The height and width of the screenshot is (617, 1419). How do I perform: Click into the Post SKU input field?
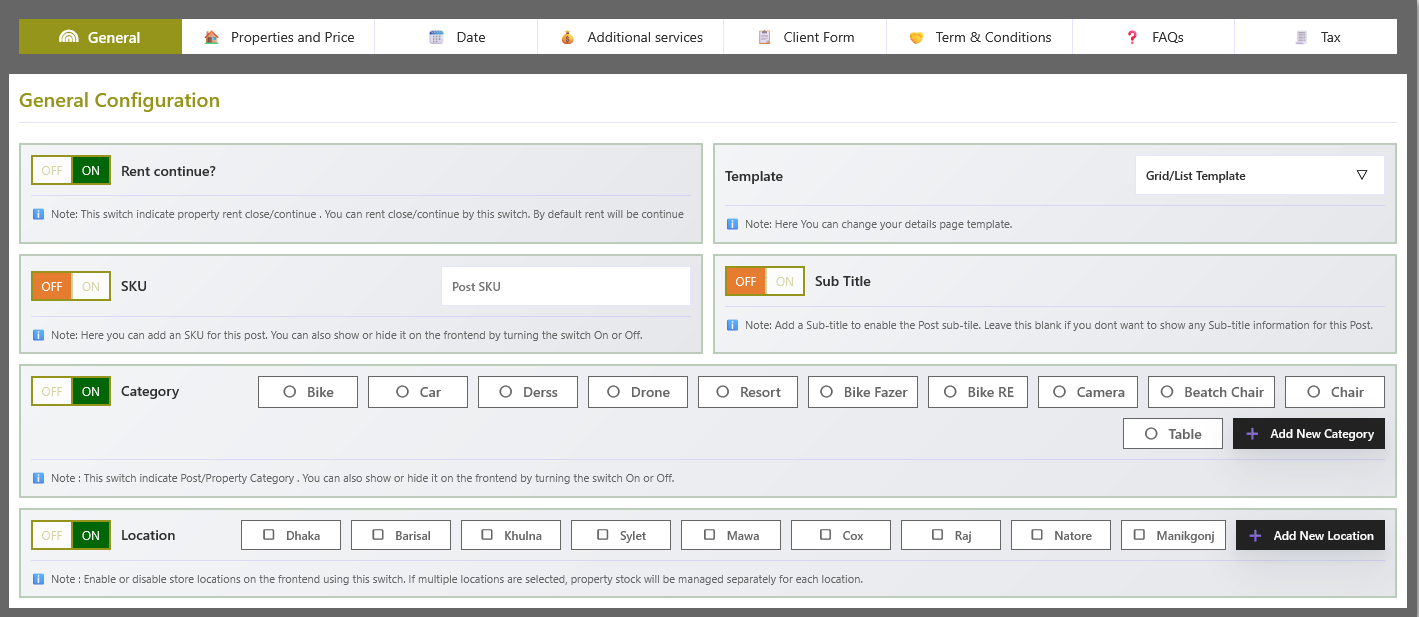(566, 286)
